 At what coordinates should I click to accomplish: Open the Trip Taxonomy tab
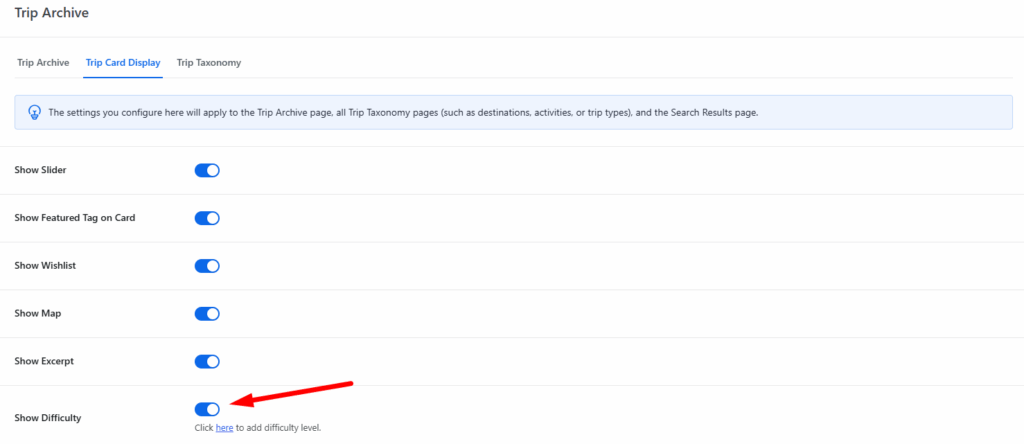click(x=209, y=63)
